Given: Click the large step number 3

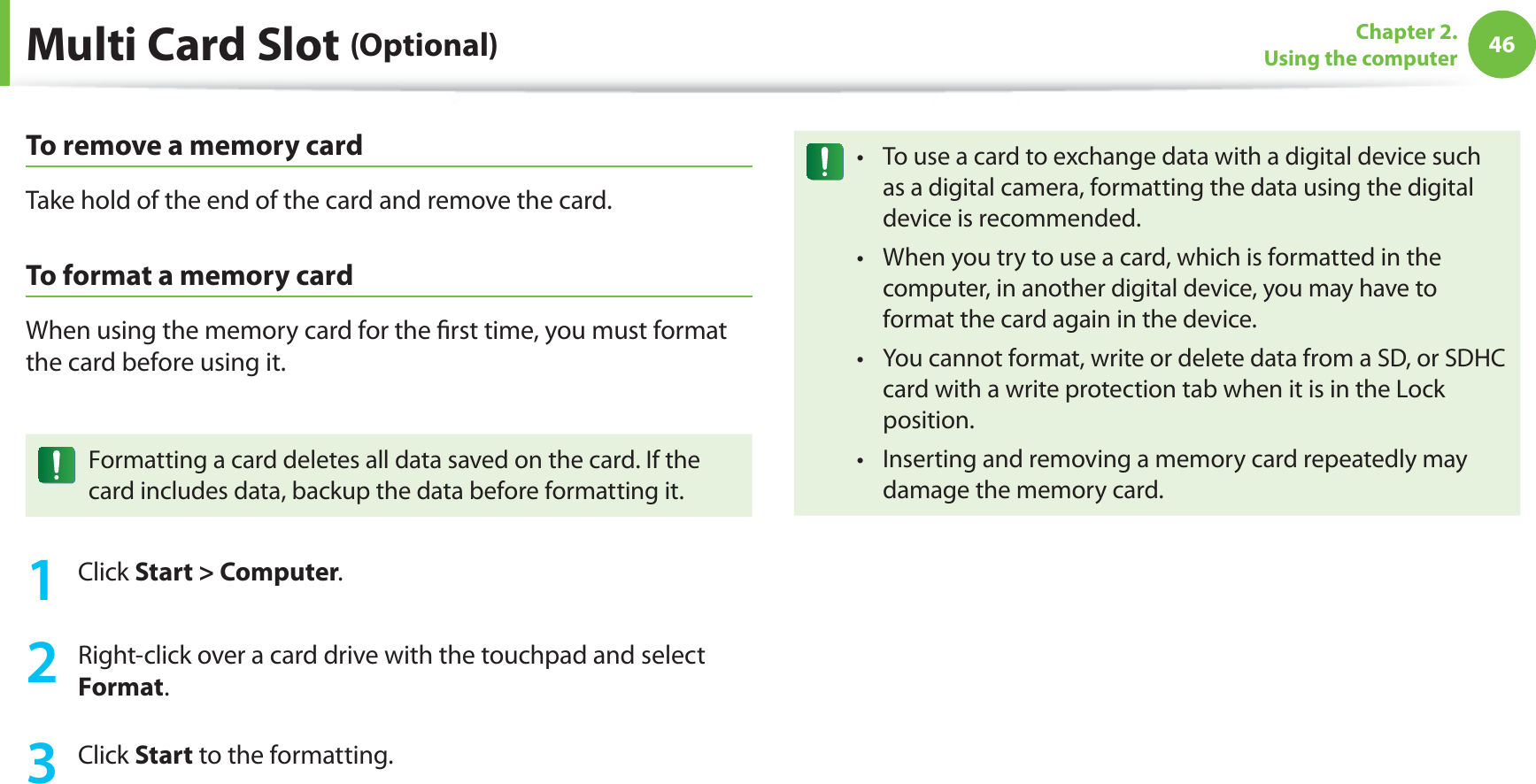Looking at the screenshot, I should [42, 762].
